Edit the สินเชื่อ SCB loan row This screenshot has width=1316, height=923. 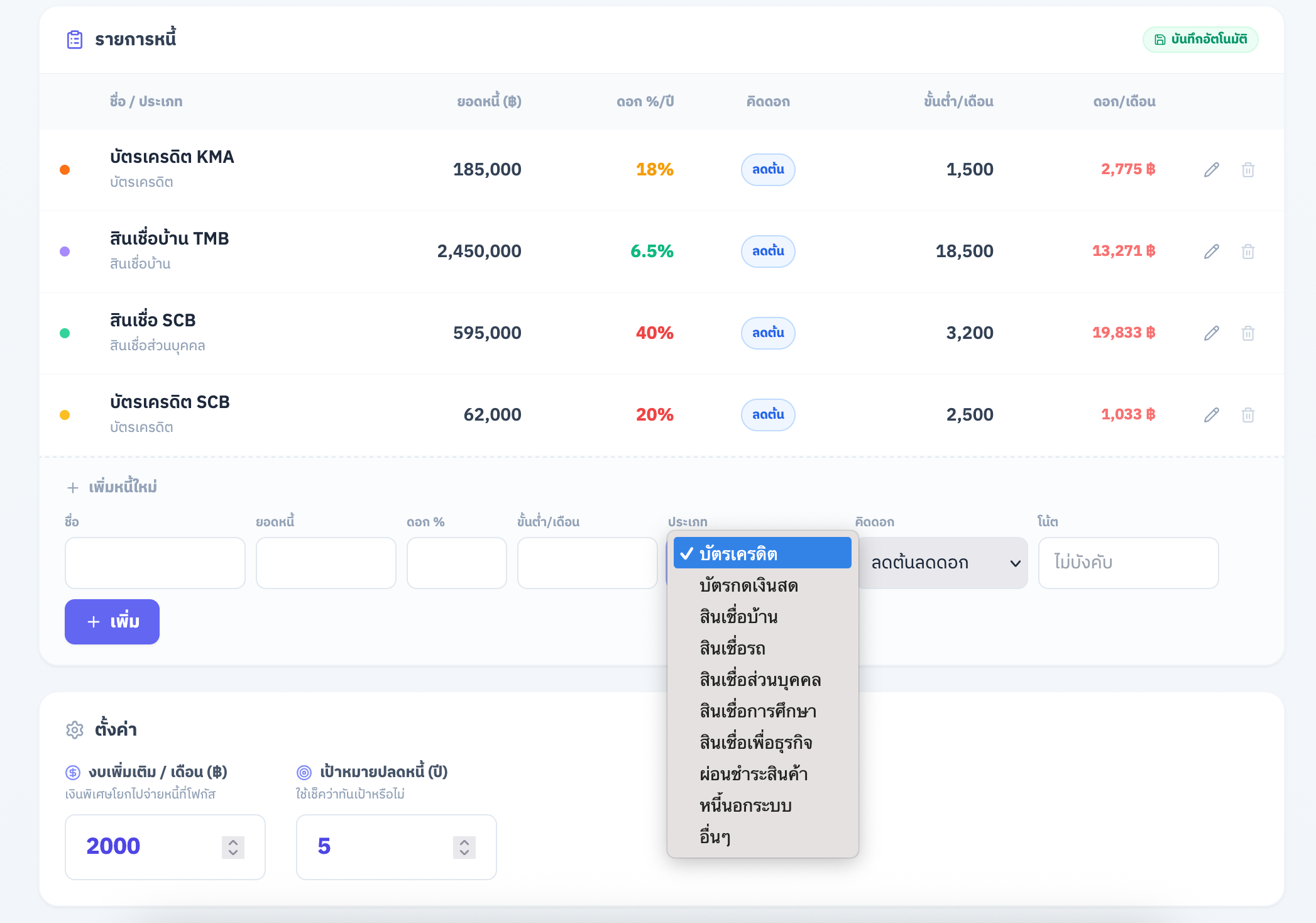pyautogui.click(x=1211, y=333)
